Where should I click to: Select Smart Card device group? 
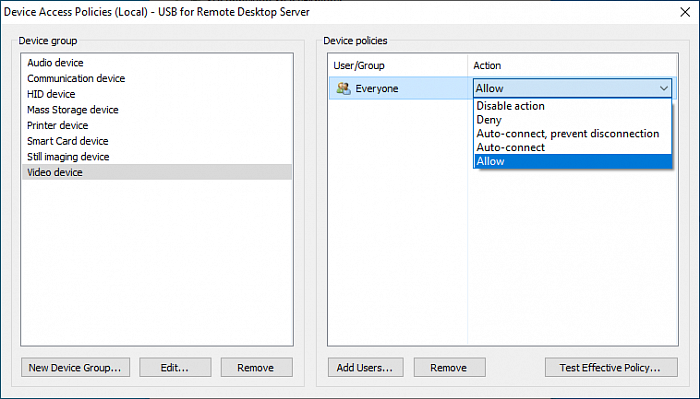pyautogui.click(x=157, y=141)
